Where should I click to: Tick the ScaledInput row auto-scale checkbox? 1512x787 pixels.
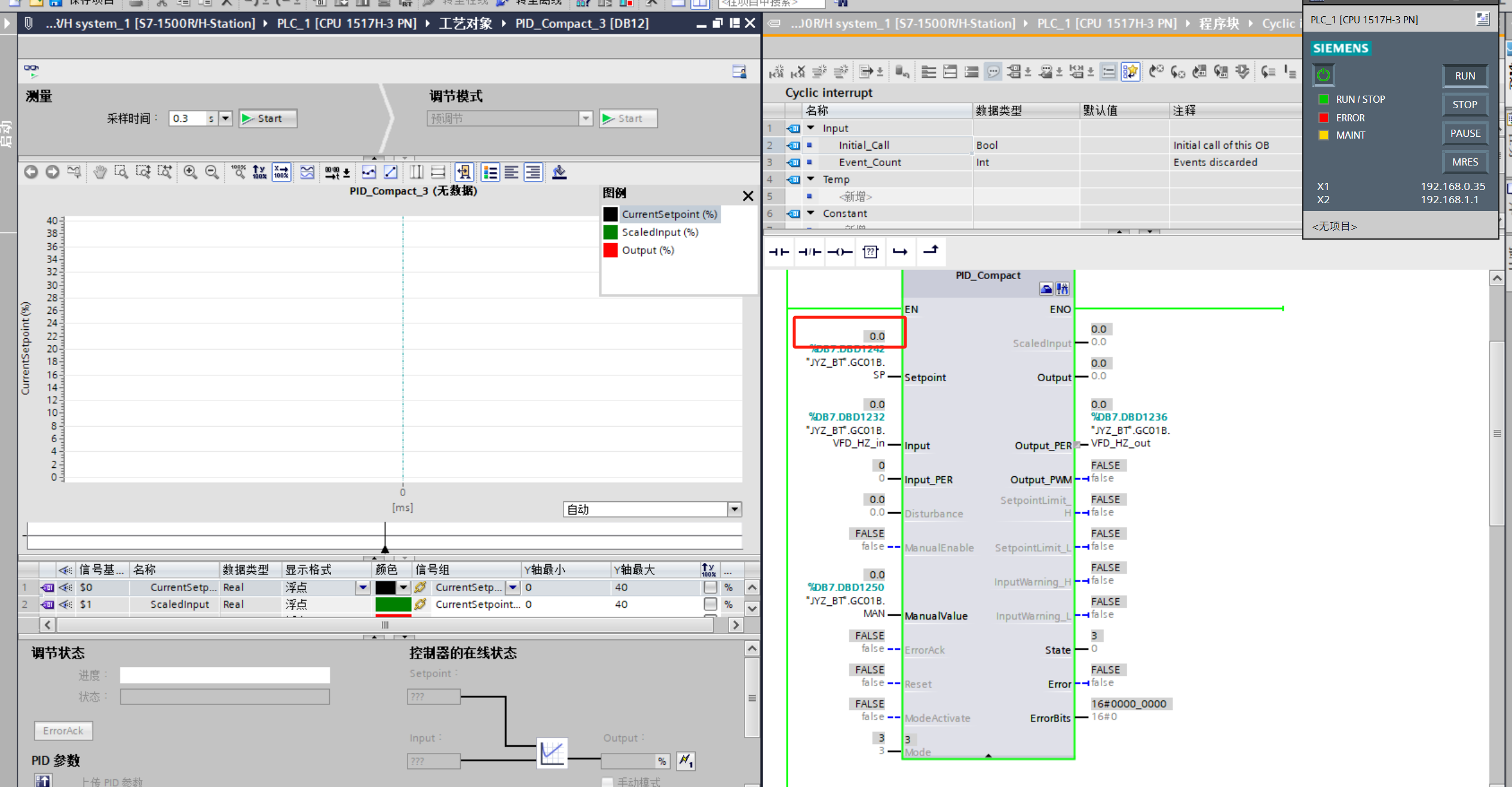pyautogui.click(x=710, y=604)
